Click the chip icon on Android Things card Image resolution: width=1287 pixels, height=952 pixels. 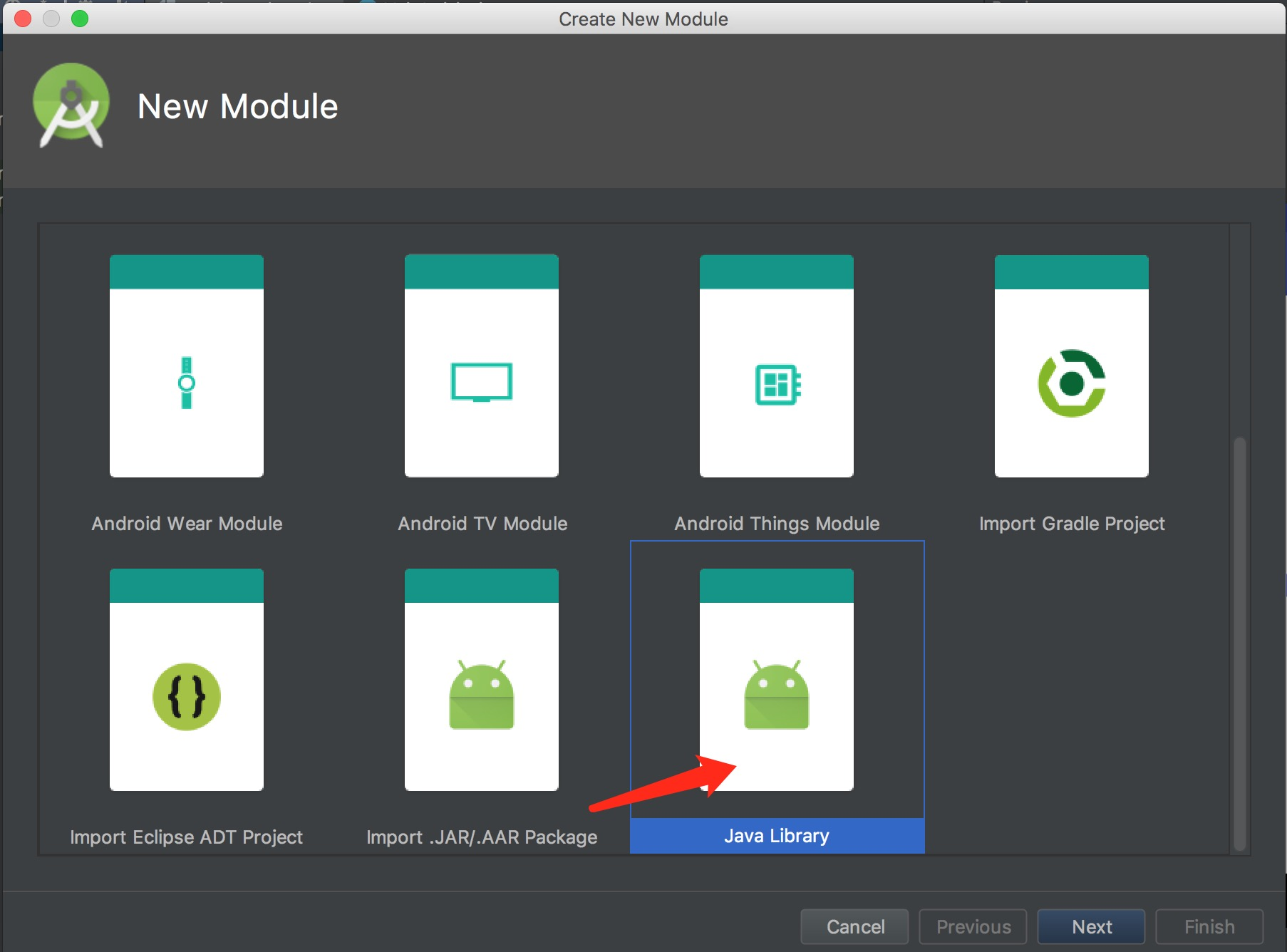click(x=776, y=383)
